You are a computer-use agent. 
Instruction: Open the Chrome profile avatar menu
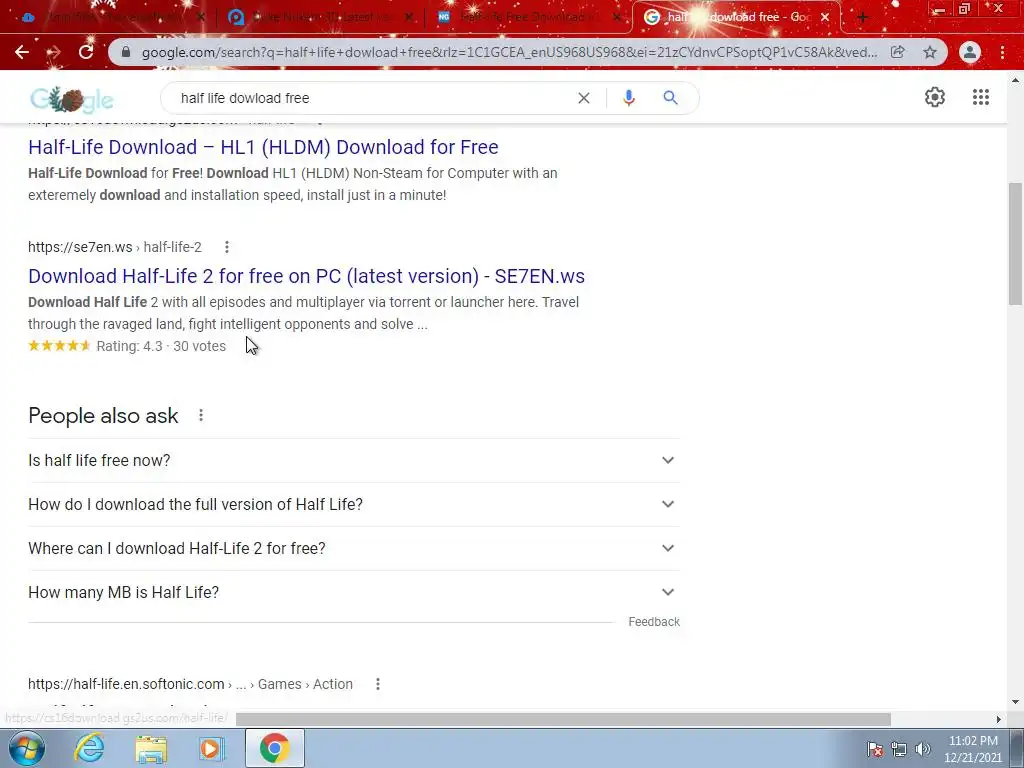[x=970, y=52]
